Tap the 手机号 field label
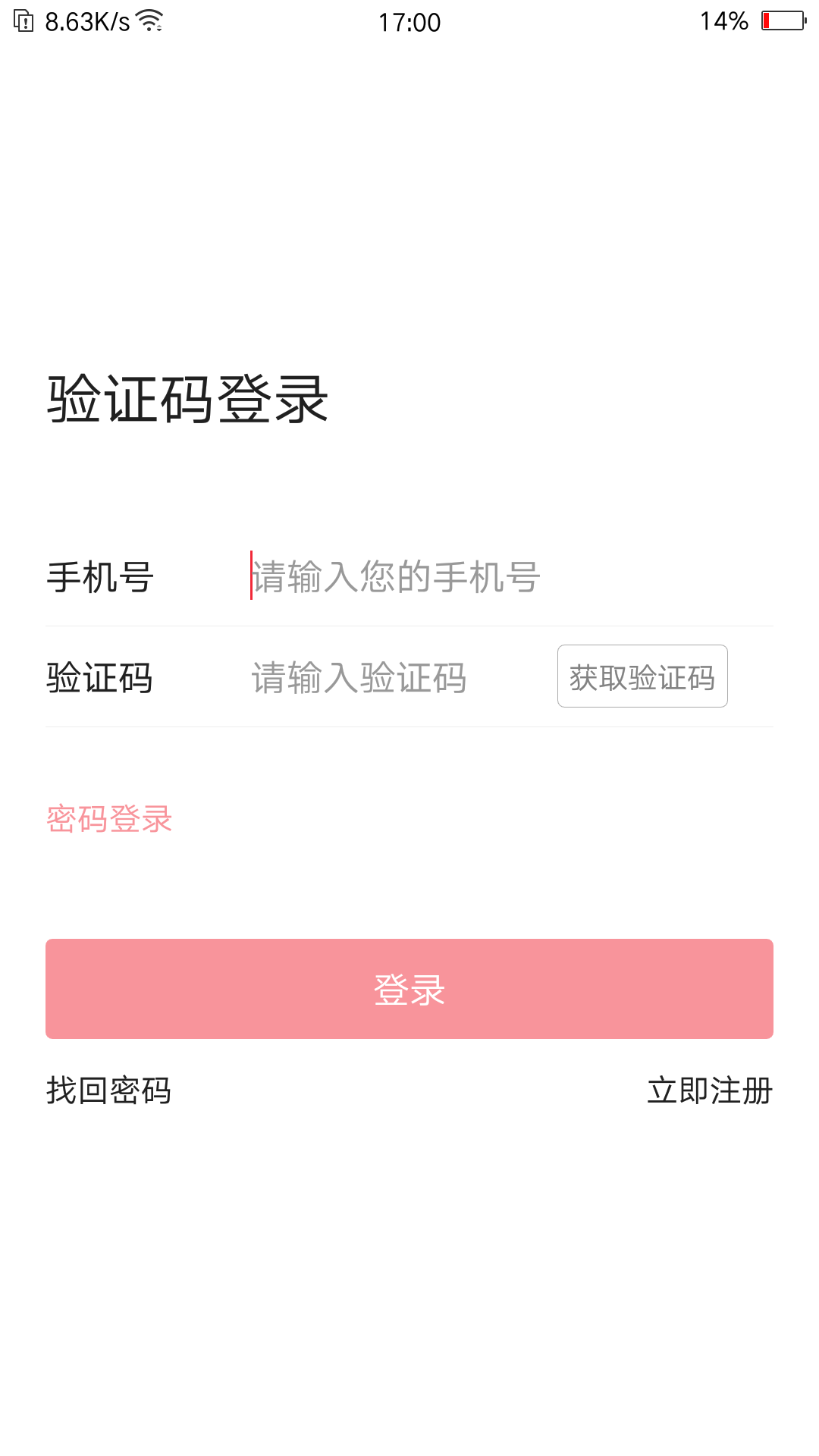This screenshot has height=1456, width=819. pos(100,577)
